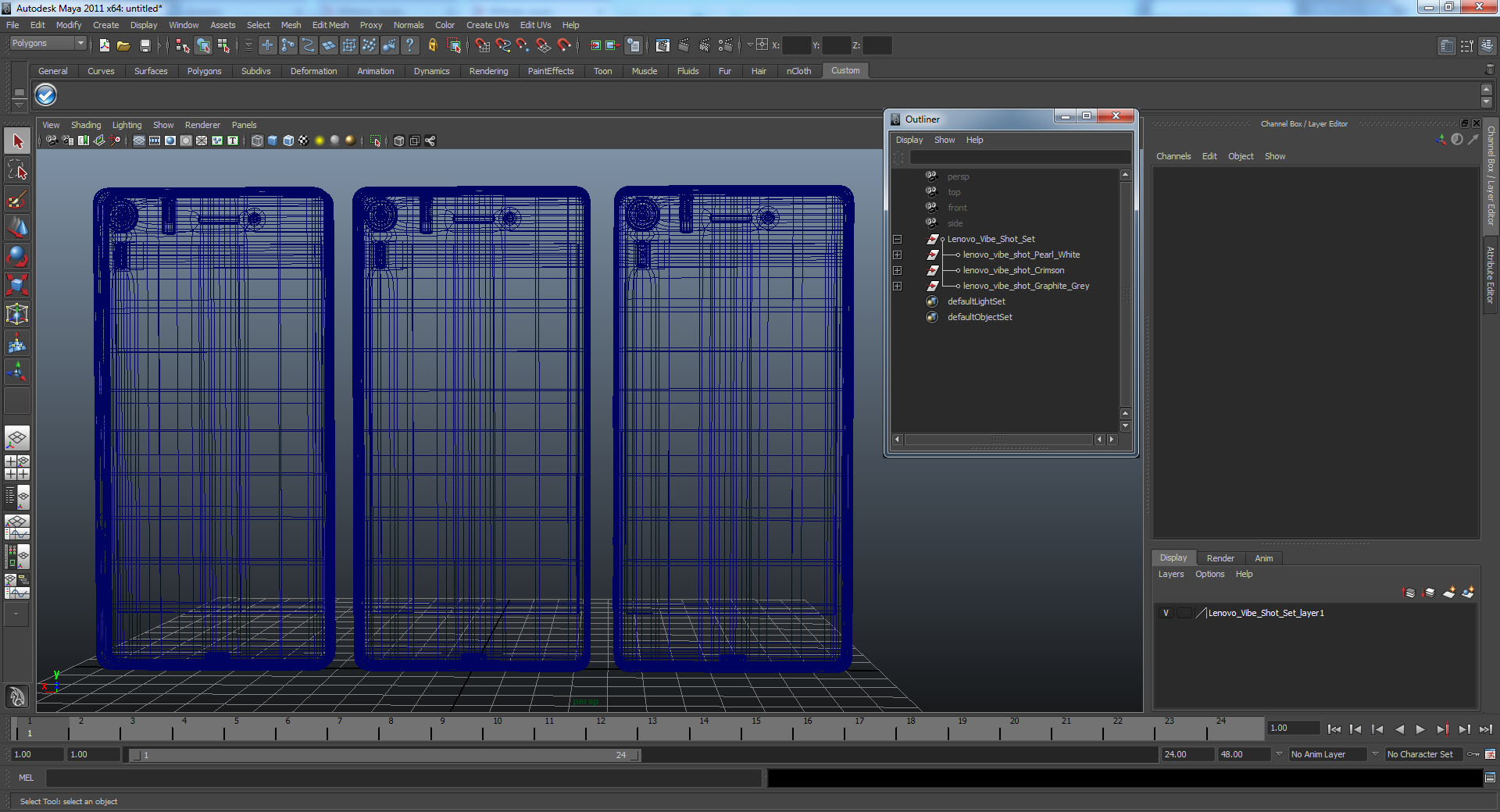1500x812 pixels.
Task: Move selected layer up icon
Action: (1409, 593)
